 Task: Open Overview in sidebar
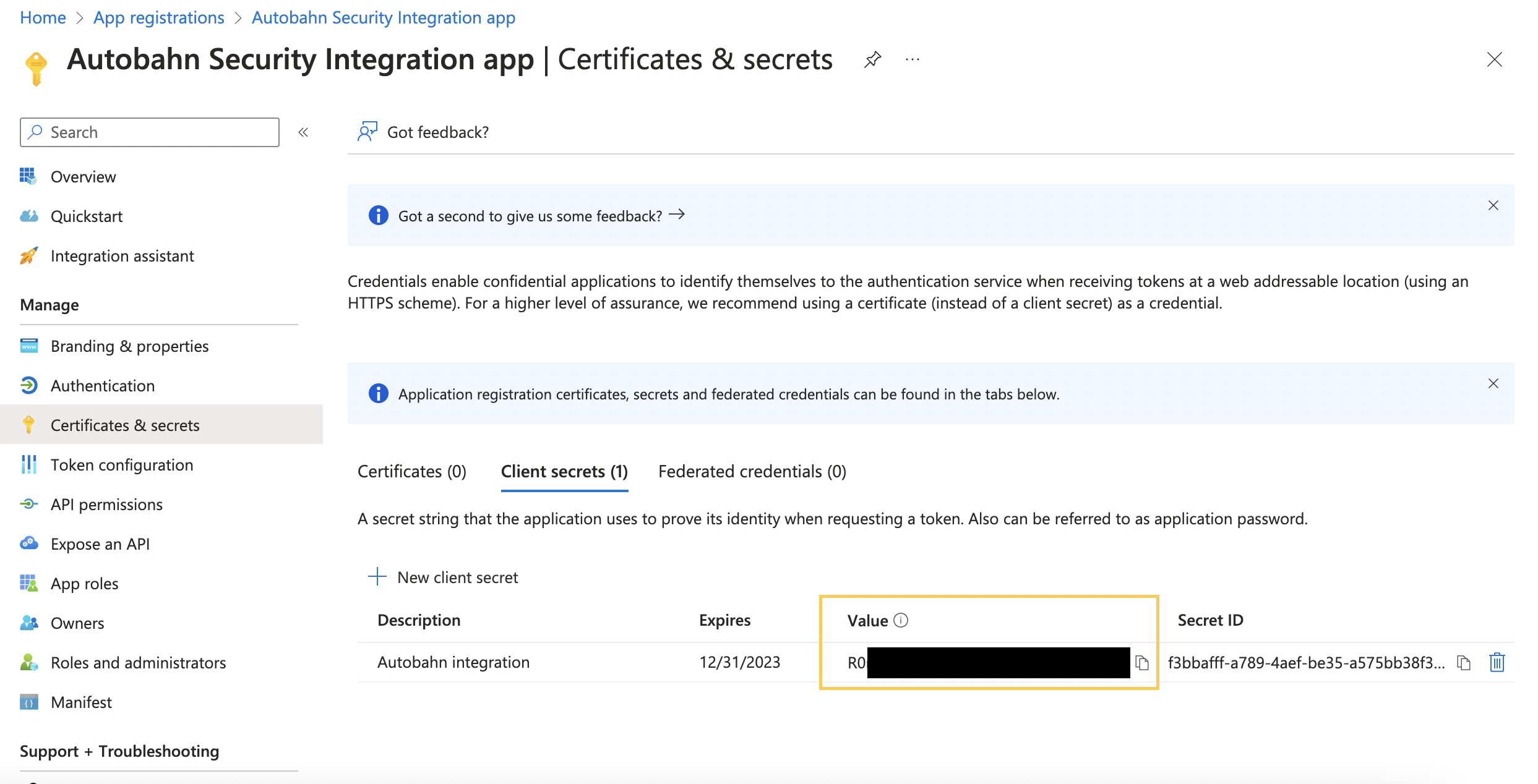tap(84, 177)
